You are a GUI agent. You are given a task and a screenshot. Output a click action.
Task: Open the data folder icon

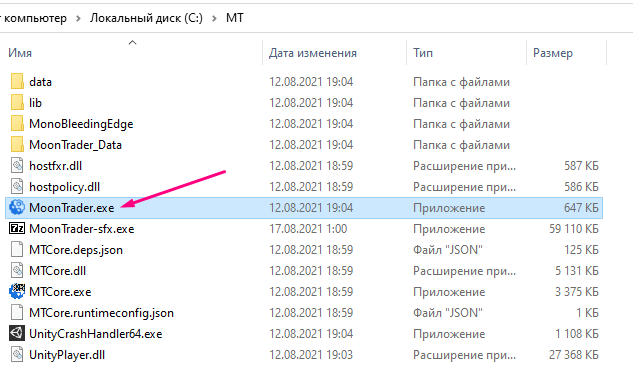pos(17,82)
